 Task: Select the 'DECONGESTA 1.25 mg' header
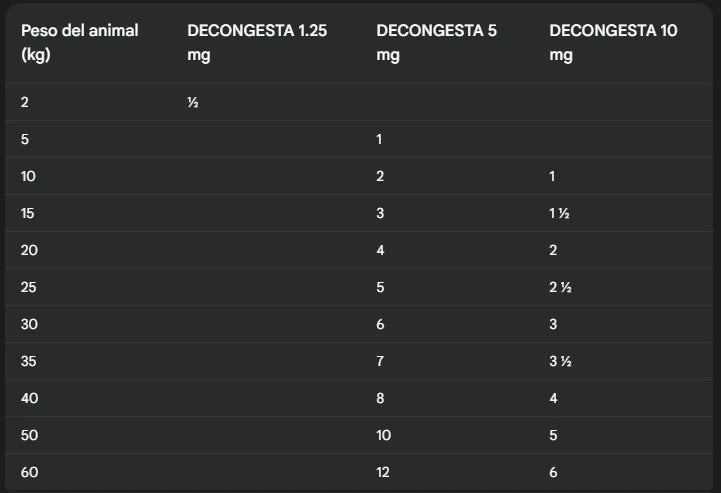[x=257, y=42]
